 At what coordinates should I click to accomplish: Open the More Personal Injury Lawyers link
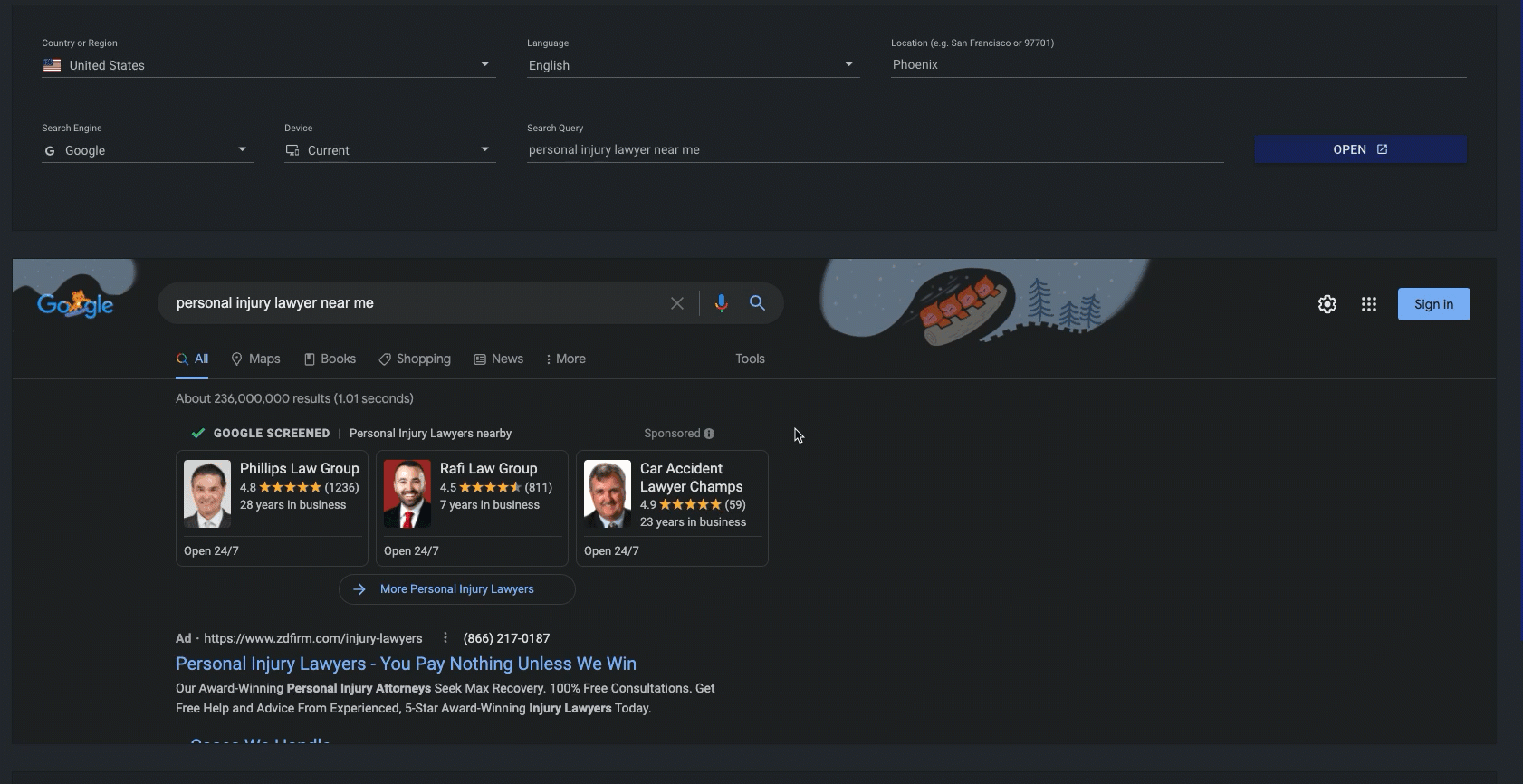point(456,589)
